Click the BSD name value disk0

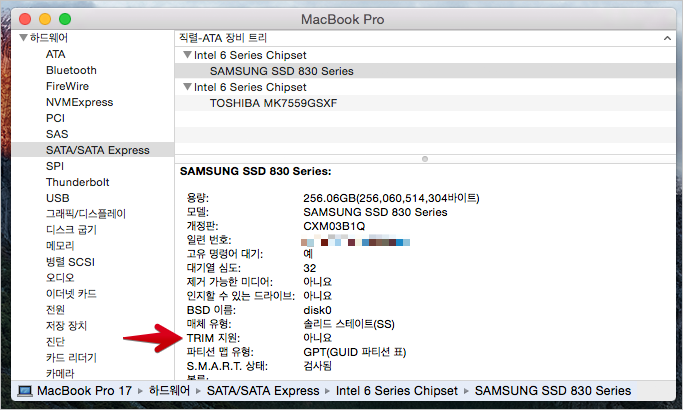(x=317, y=310)
